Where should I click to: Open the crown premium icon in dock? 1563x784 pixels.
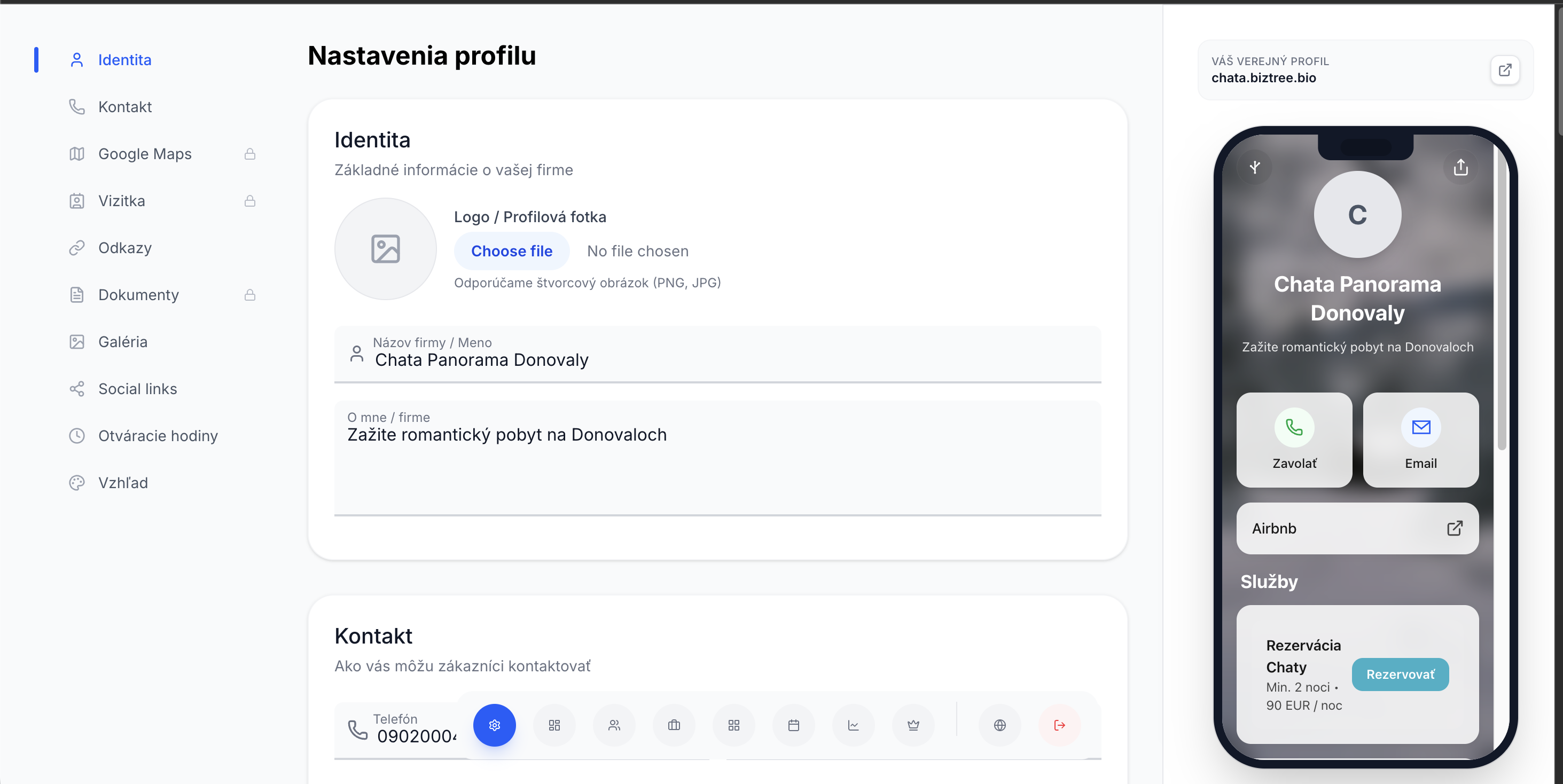(913, 725)
